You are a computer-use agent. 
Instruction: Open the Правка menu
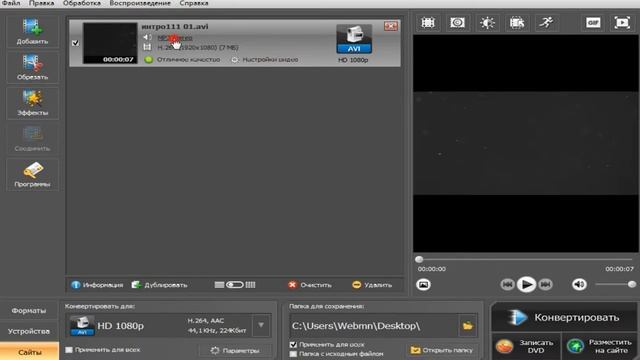coord(41,3)
